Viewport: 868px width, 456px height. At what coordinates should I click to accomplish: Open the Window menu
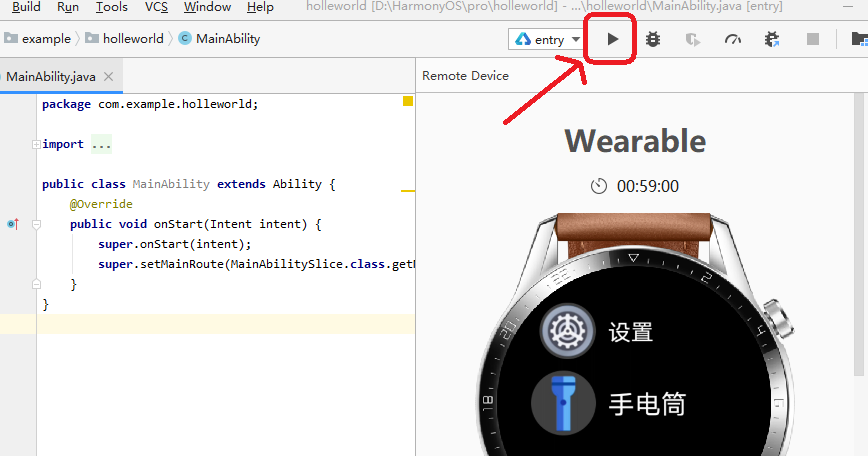(207, 7)
